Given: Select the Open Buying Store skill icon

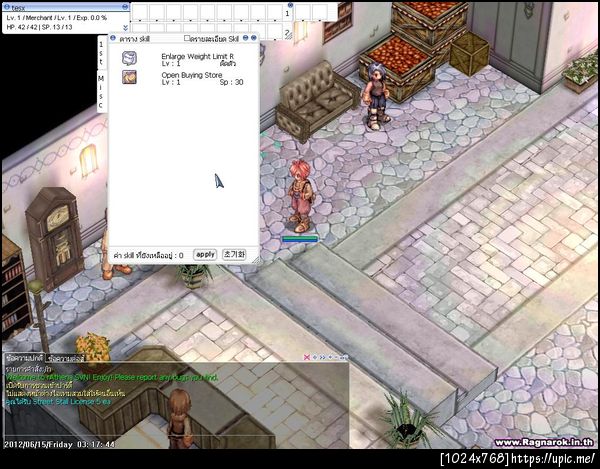Looking at the screenshot, I should coord(129,77).
